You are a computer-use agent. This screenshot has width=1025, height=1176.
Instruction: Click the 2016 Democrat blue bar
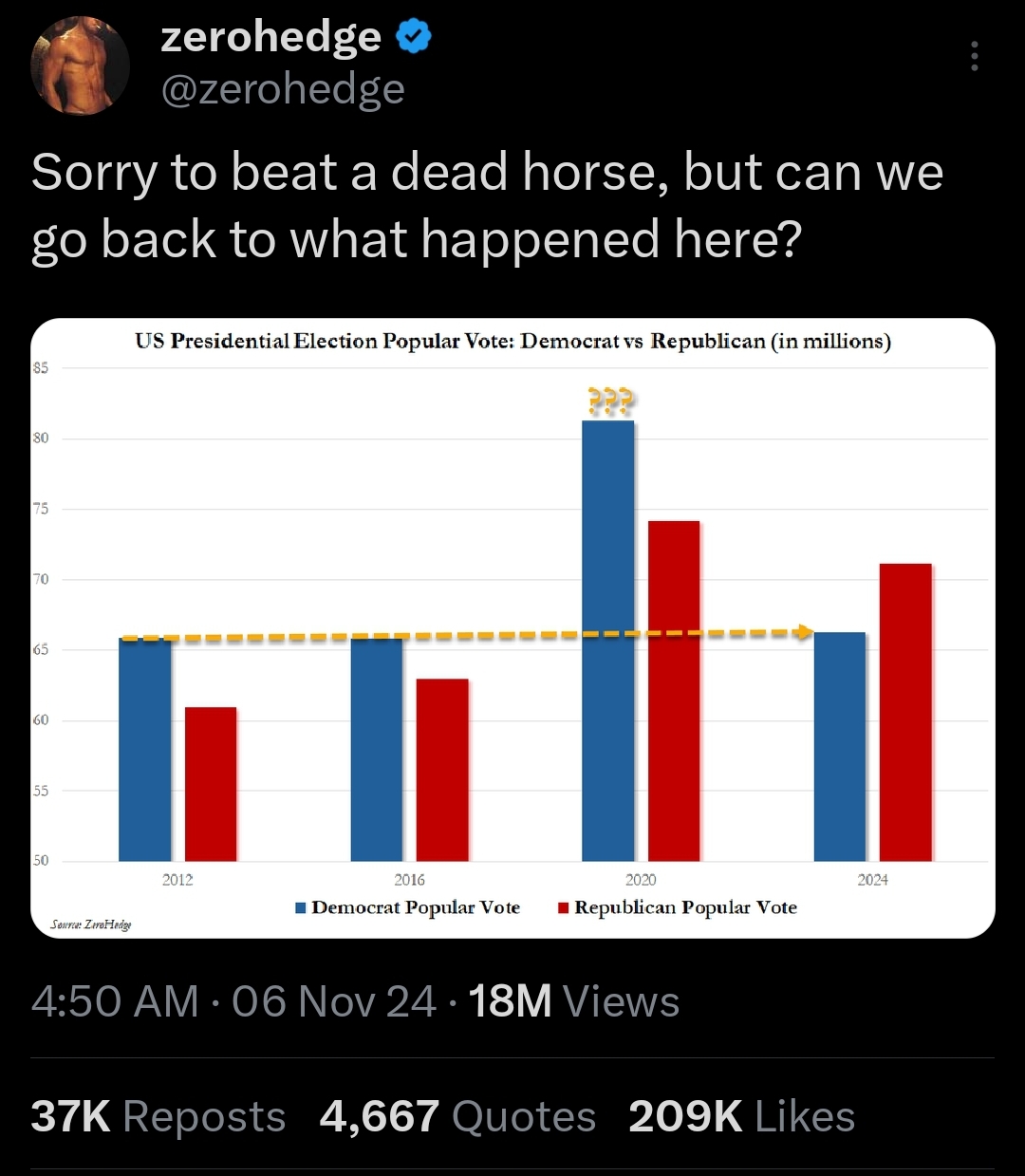pyautogui.click(x=377, y=750)
